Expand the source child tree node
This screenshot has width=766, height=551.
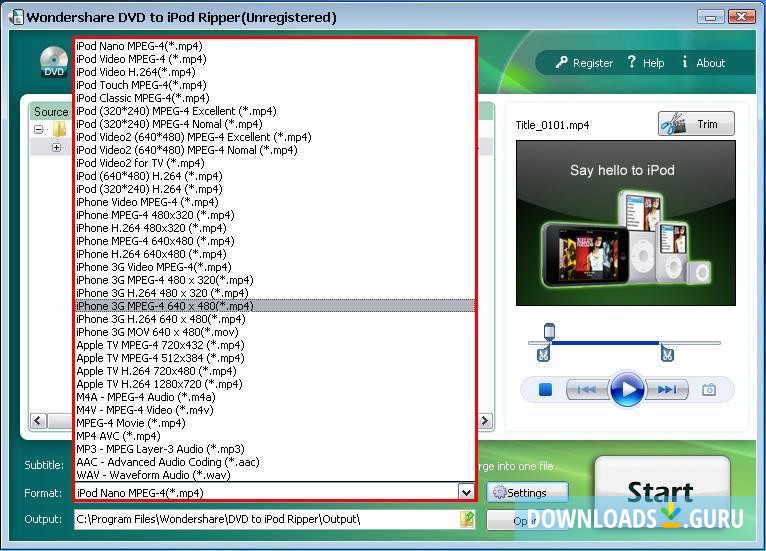[57, 147]
